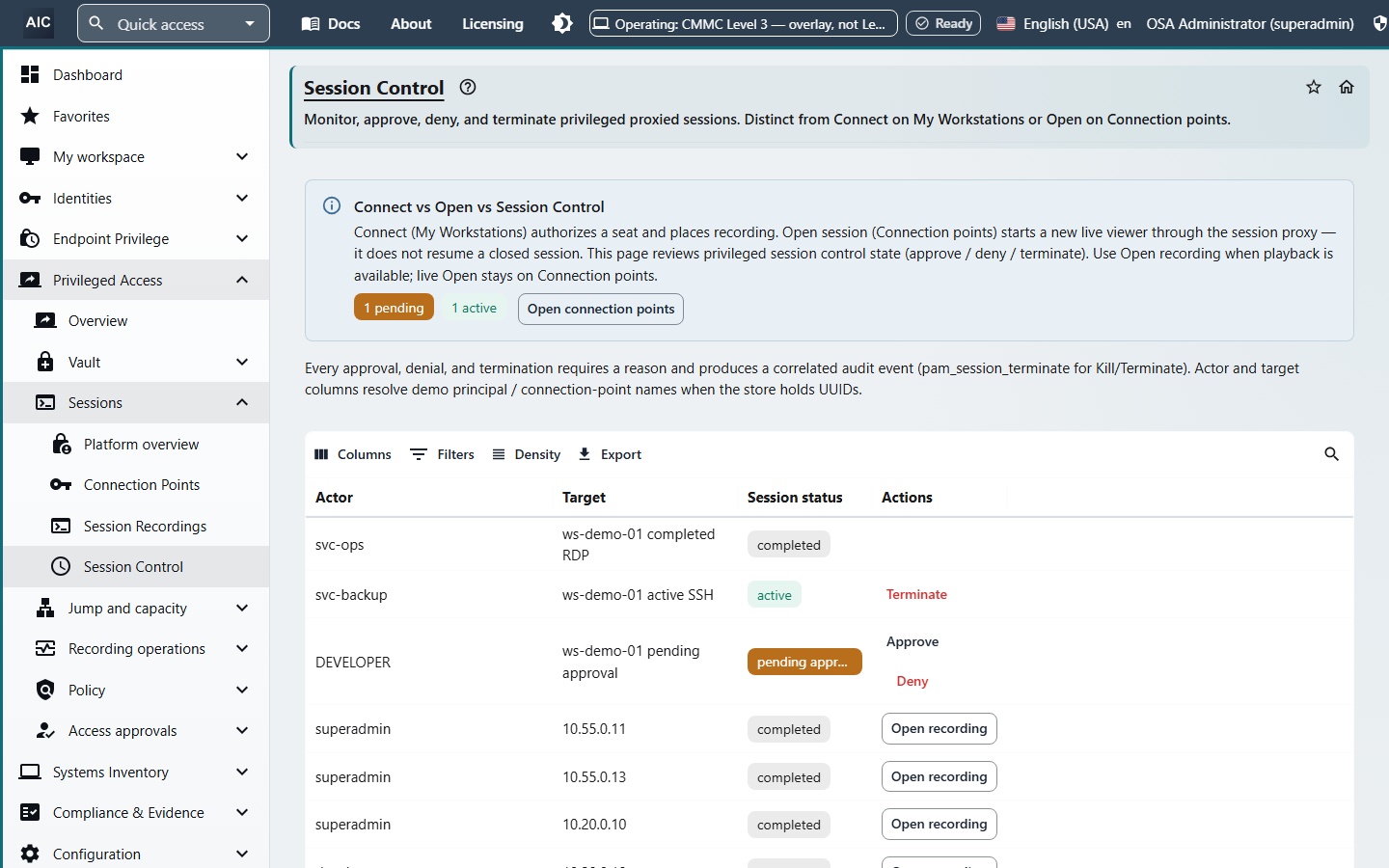
Task: Expand Recording operations submenu
Action: coord(135,648)
